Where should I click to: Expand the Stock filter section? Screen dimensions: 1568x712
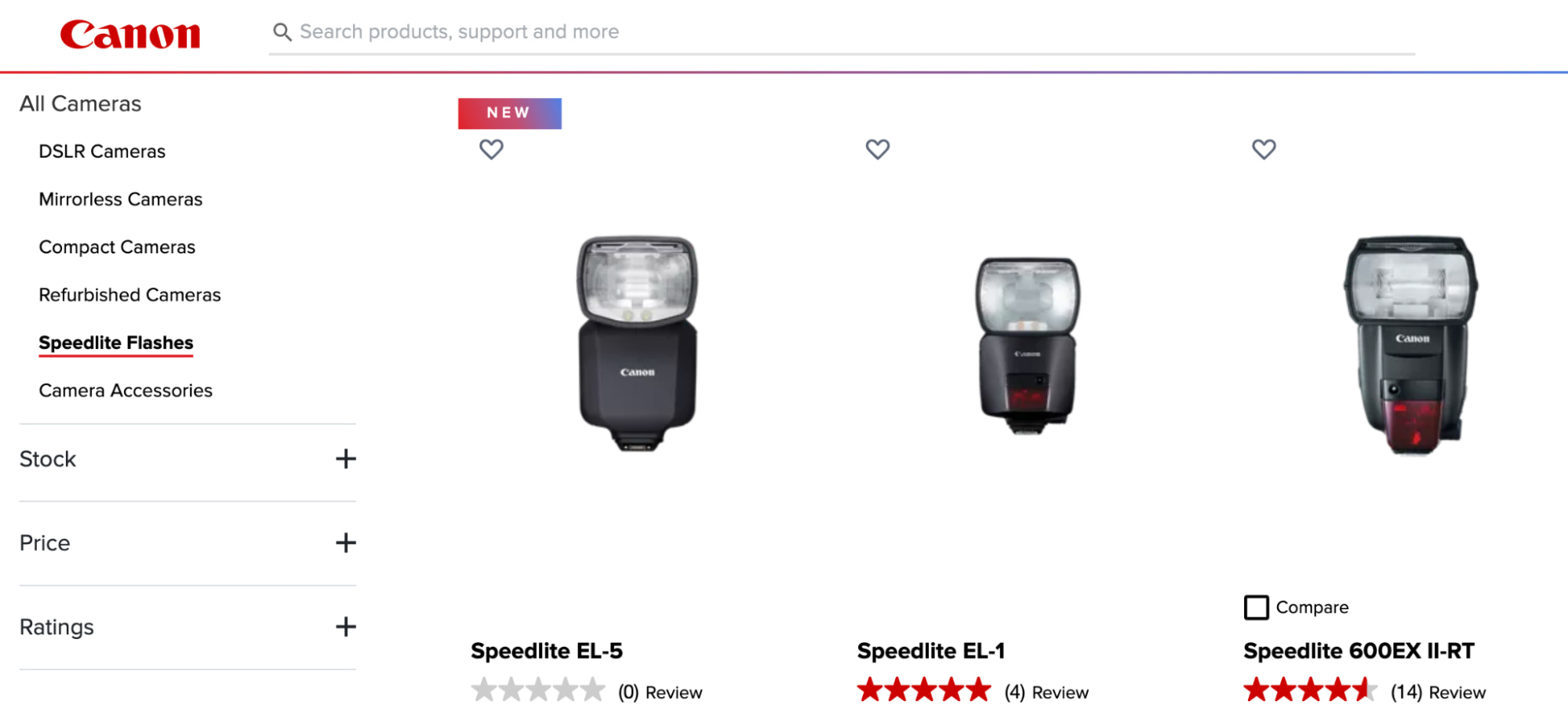pyautogui.click(x=345, y=459)
